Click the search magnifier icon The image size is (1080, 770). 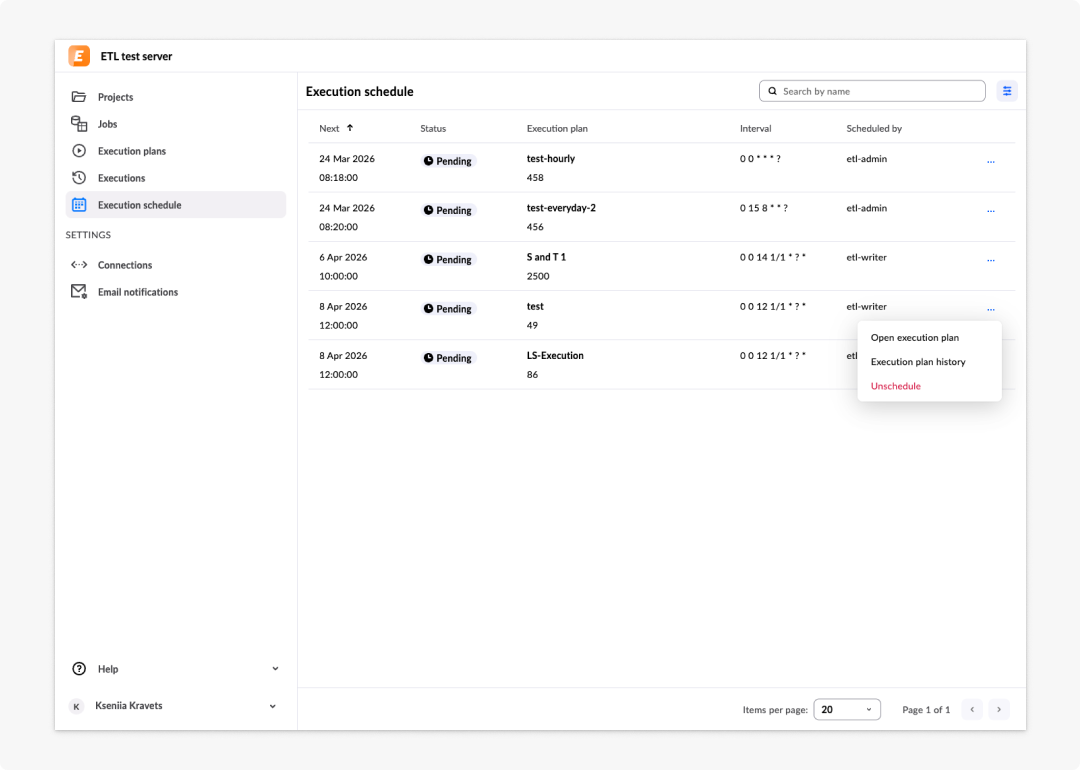pyautogui.click(x=773, y=91)
